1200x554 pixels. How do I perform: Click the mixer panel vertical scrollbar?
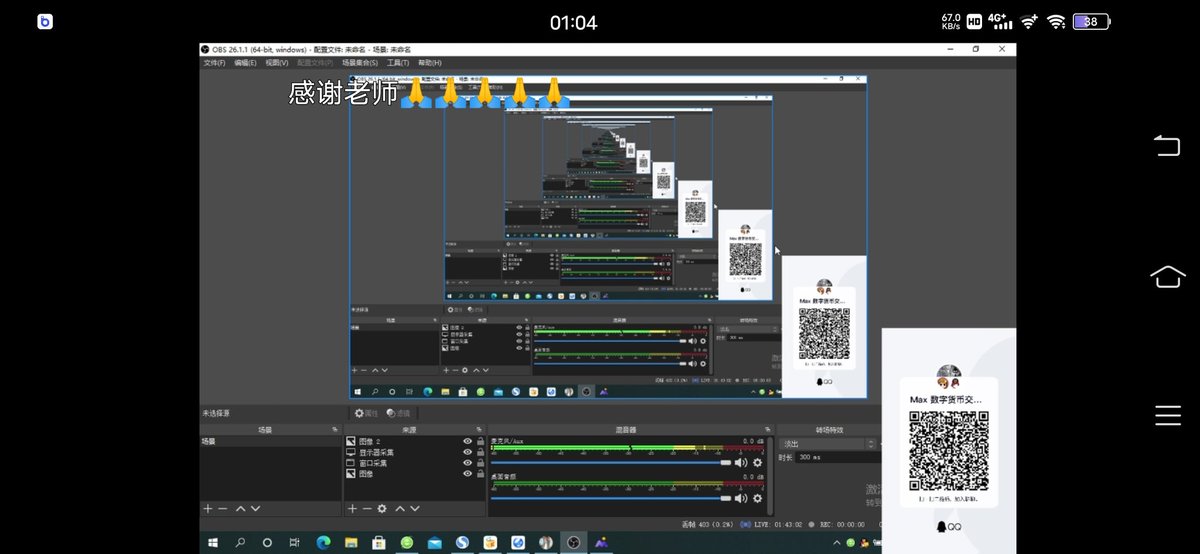tap(770, 475)
